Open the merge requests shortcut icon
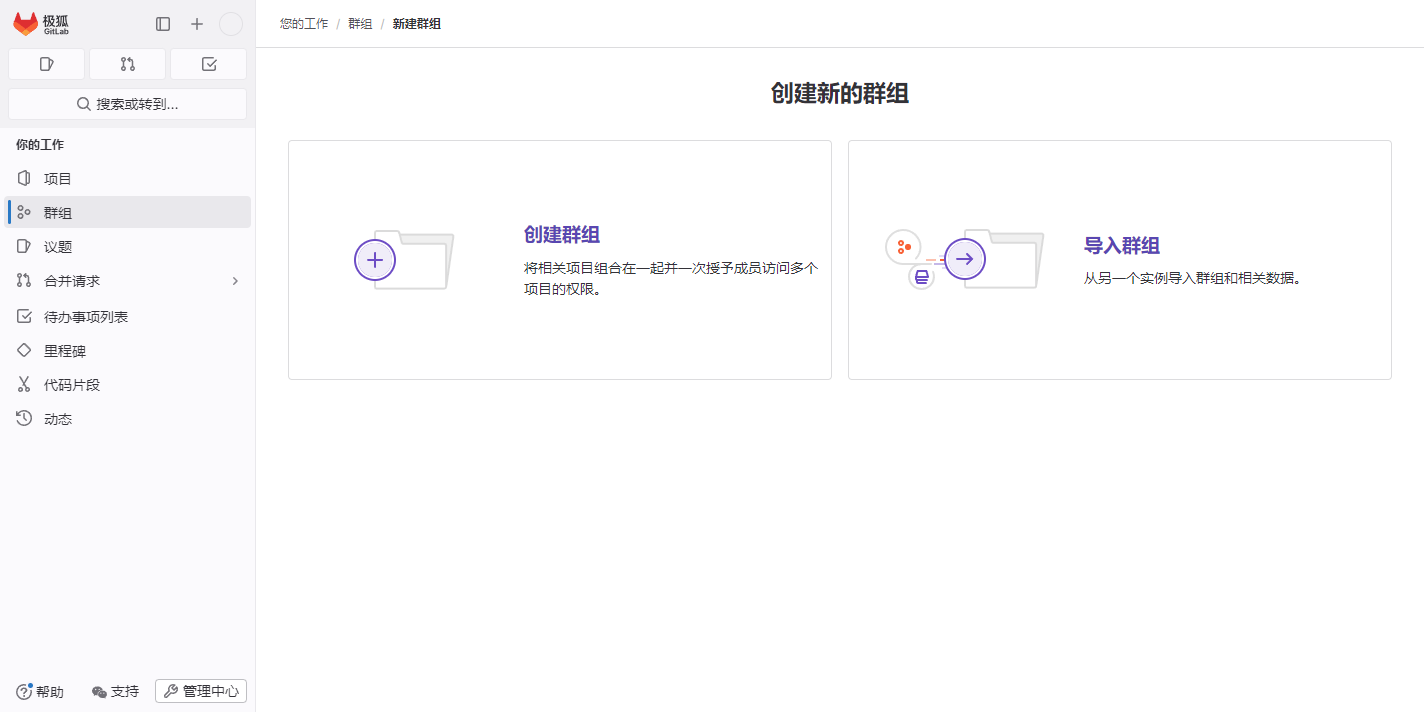Screen dimensions: 1424x712 (x=127, y=63)
